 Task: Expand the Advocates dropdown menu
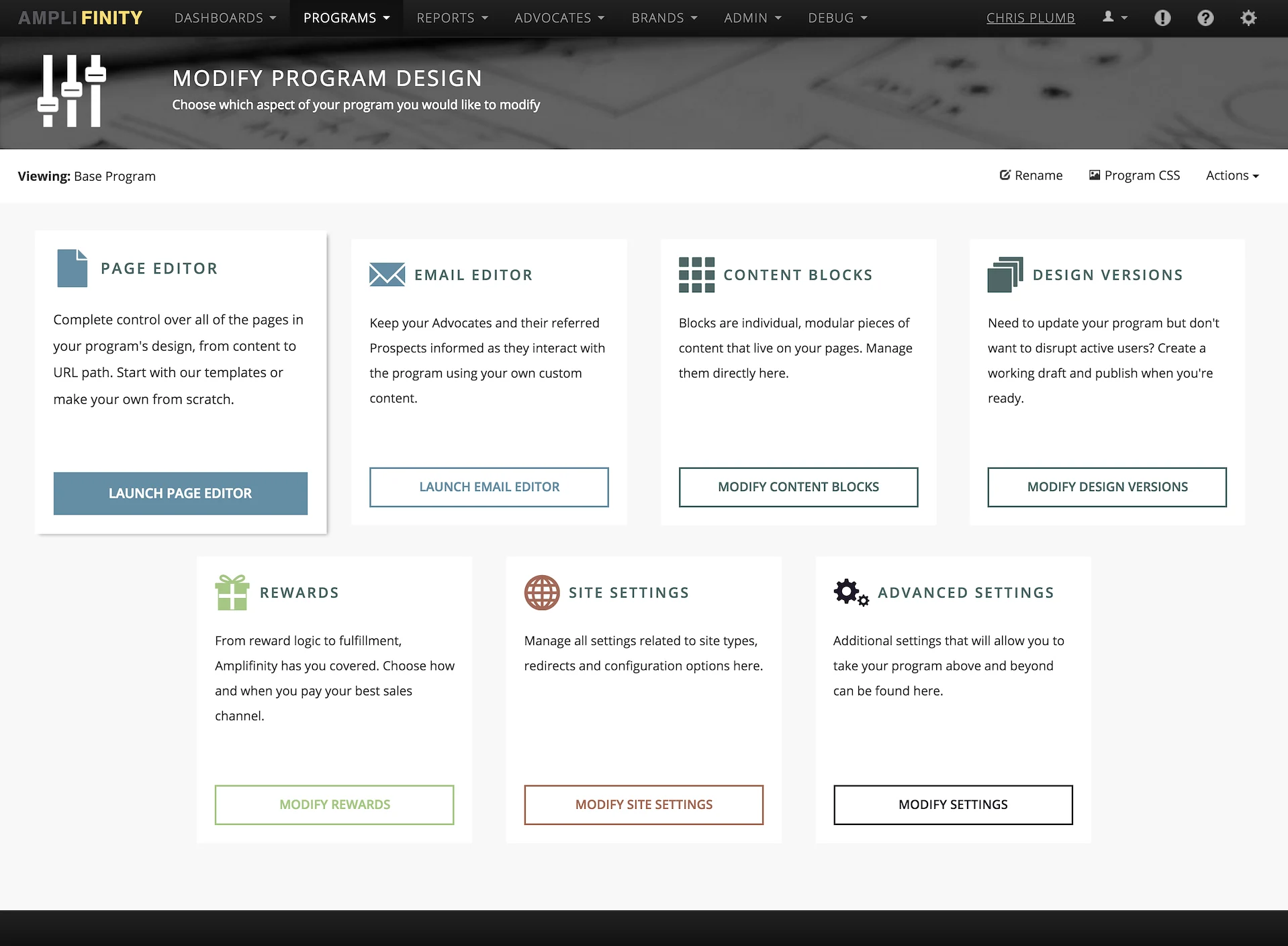coord(559,17)
